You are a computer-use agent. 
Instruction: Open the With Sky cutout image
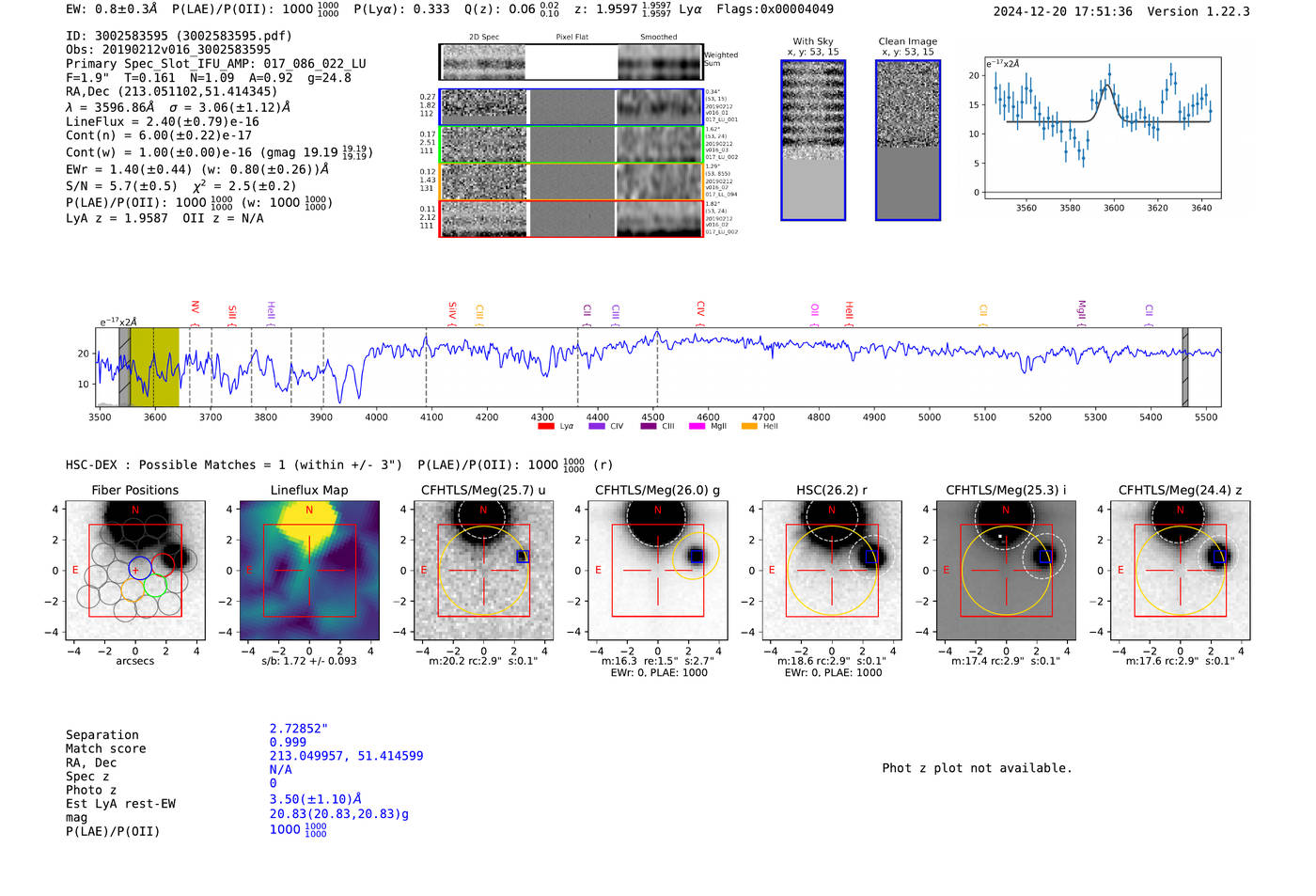pos(813,140)
